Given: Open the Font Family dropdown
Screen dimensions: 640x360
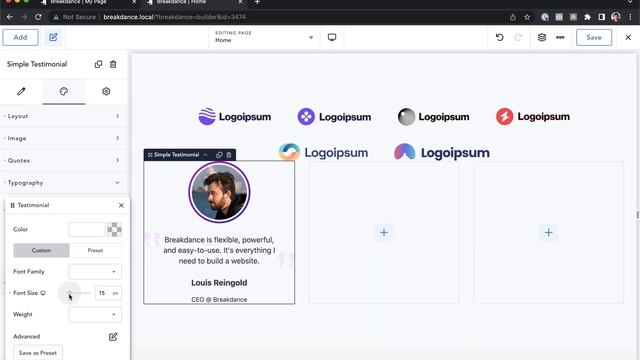Looking at the screenshot, I should click(x=95, y=272).
